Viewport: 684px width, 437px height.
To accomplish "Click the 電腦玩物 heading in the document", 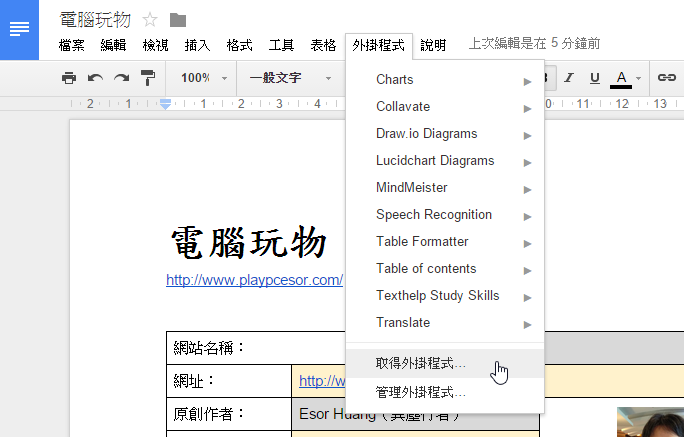I will point(249,242).
